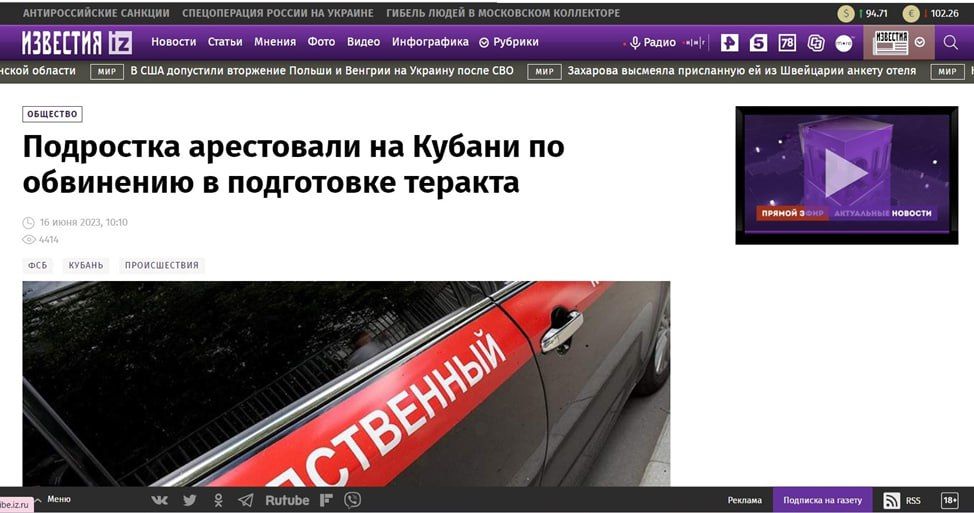
Task: Open the Rutube link in footer bar
Action: coord(287,500)
